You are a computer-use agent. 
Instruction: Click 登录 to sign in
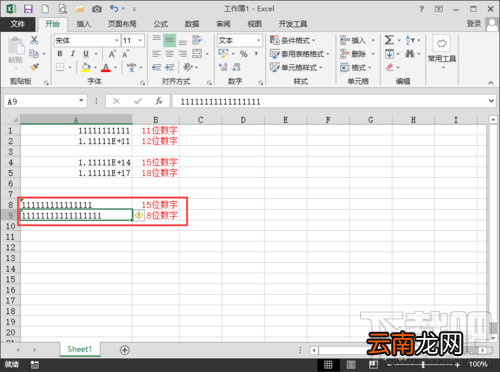[x=474, y=24]
